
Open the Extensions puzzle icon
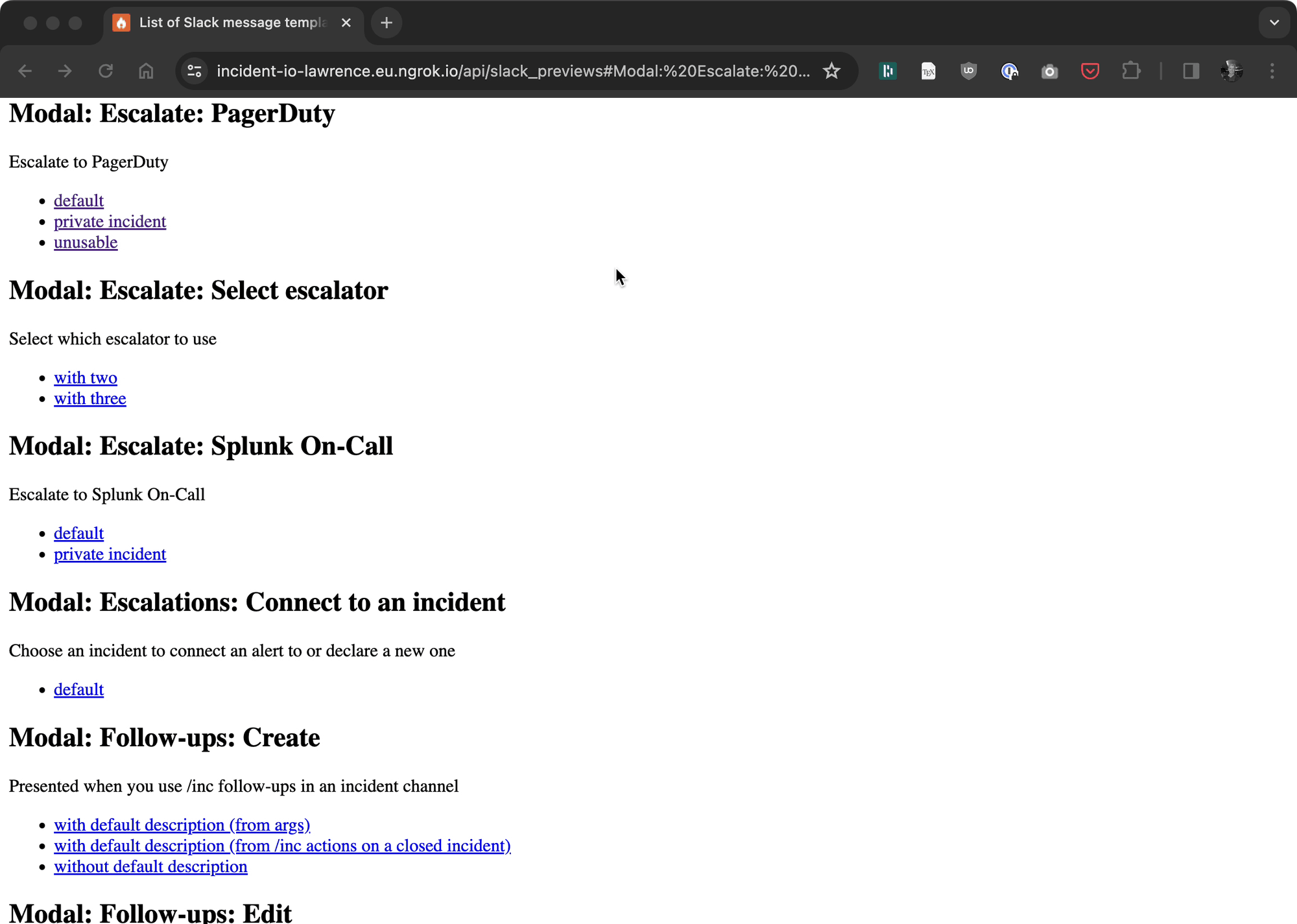click(1131, 71)
